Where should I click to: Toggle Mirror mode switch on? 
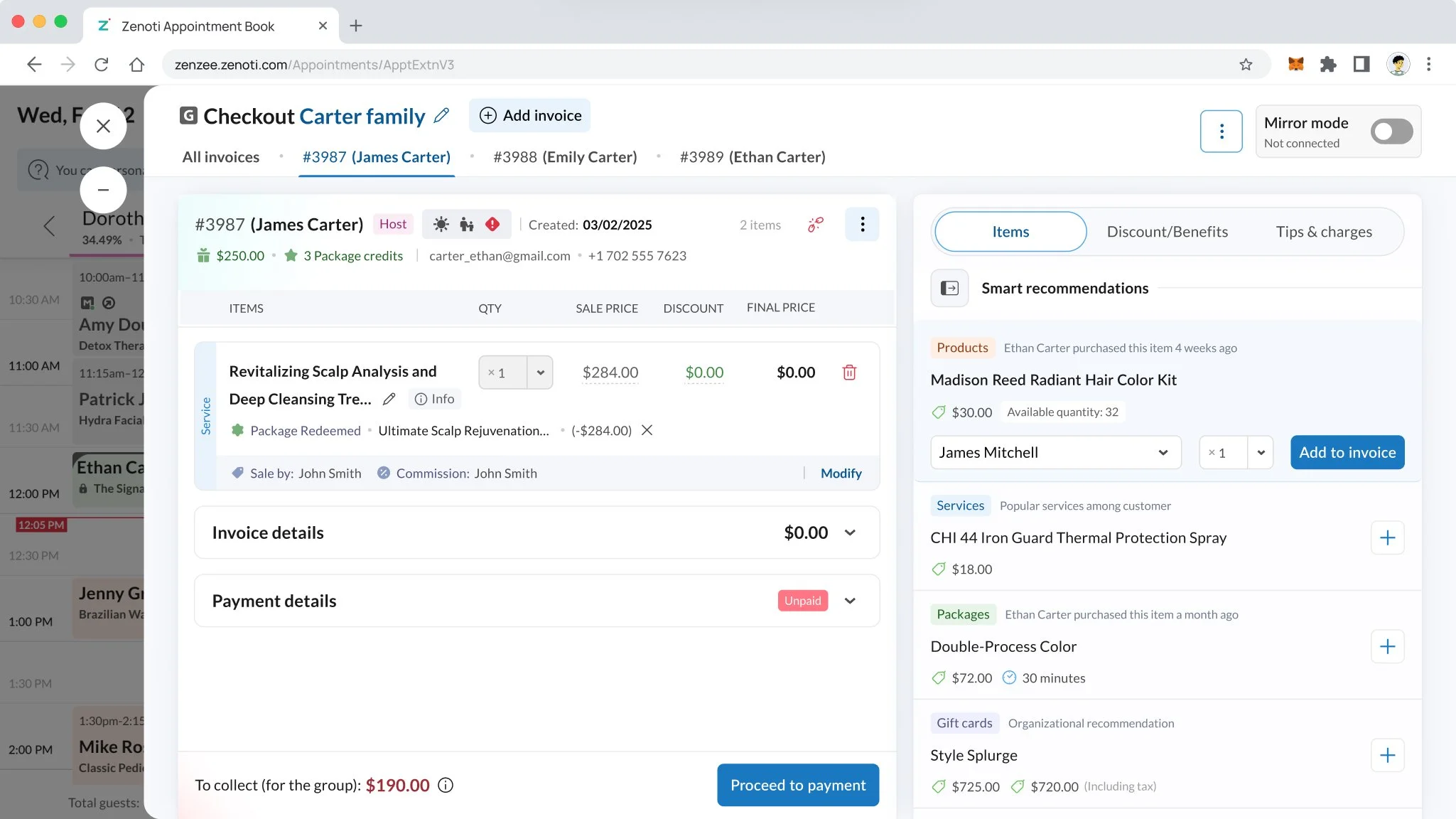pyautogui.click(x=1391, y=132)
